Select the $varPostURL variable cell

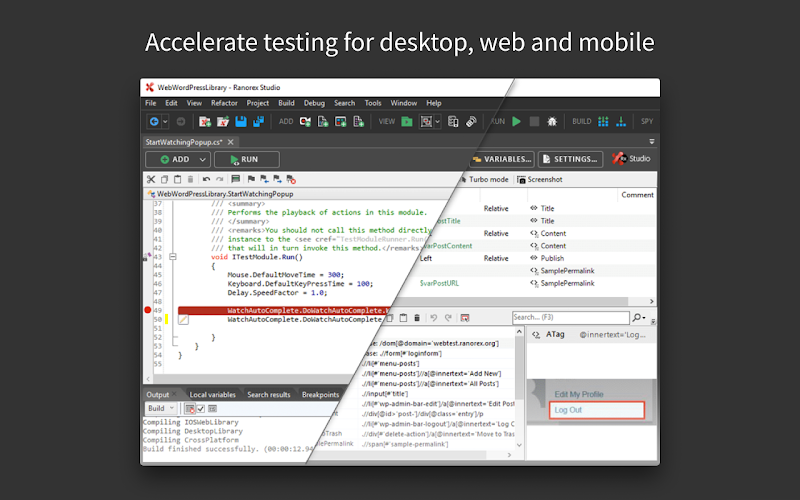pyautogui.click(x=439, y=284)
